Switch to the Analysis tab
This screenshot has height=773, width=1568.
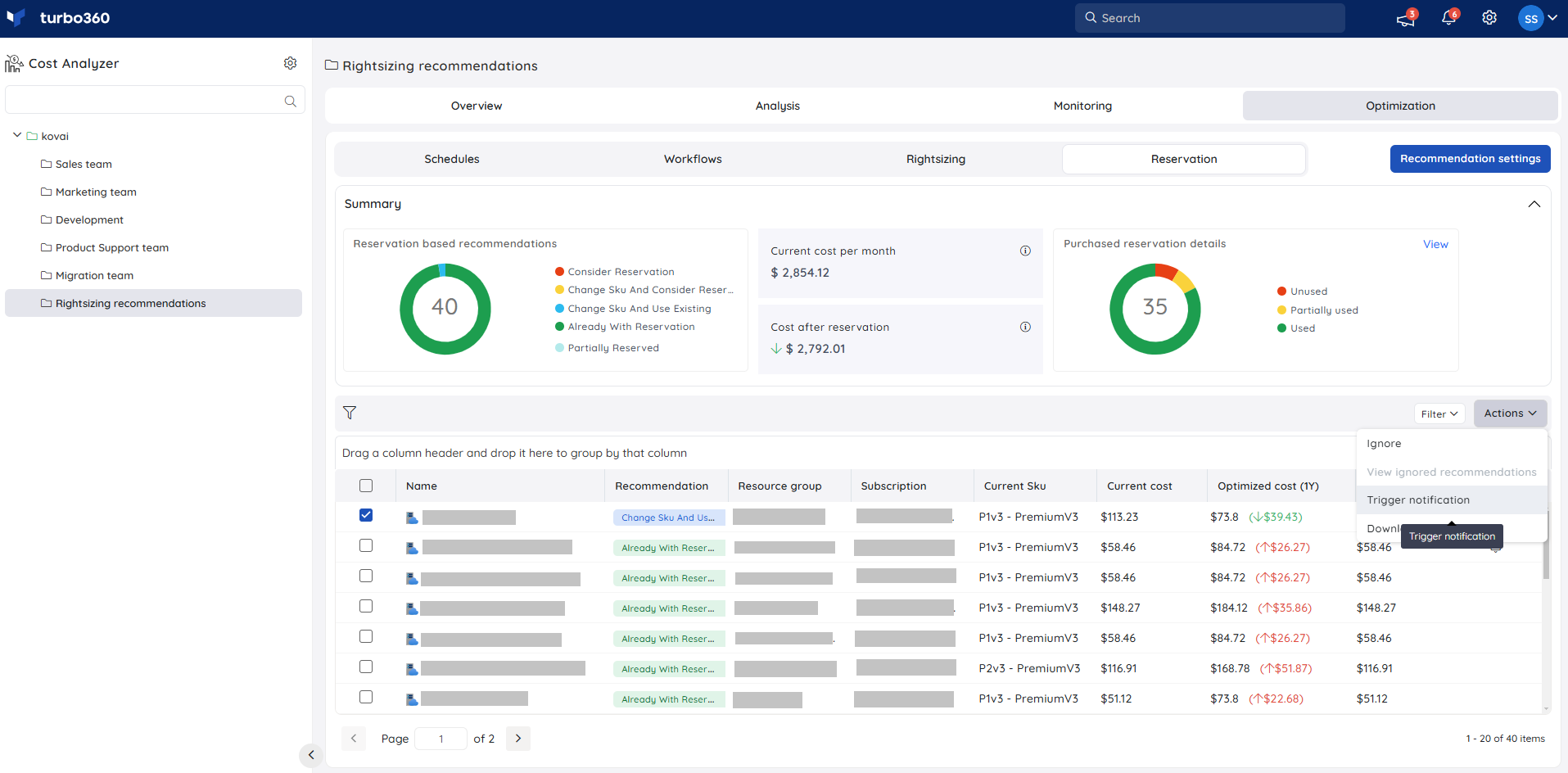point(778,106)
